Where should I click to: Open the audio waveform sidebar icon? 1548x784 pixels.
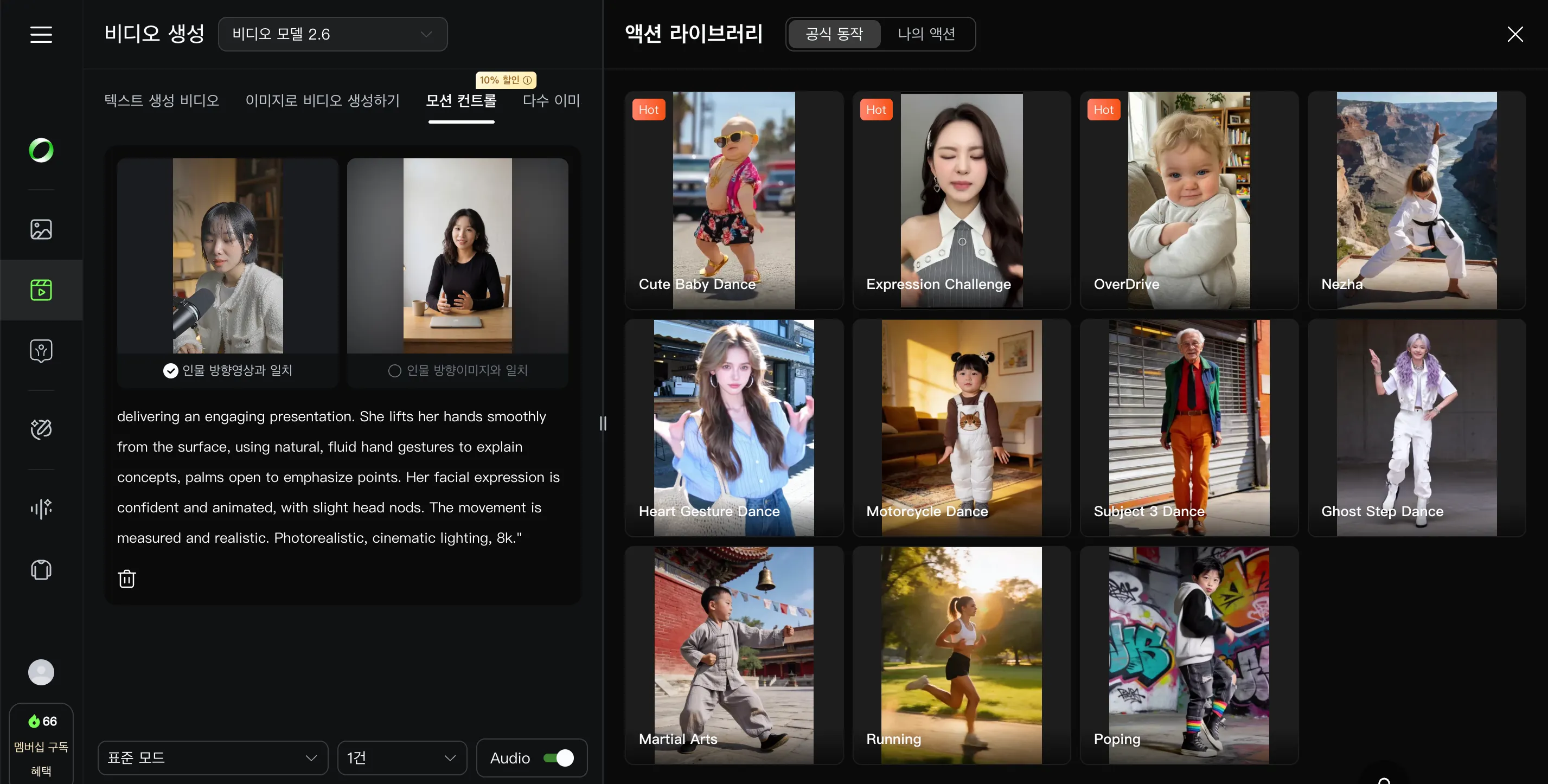41,508
